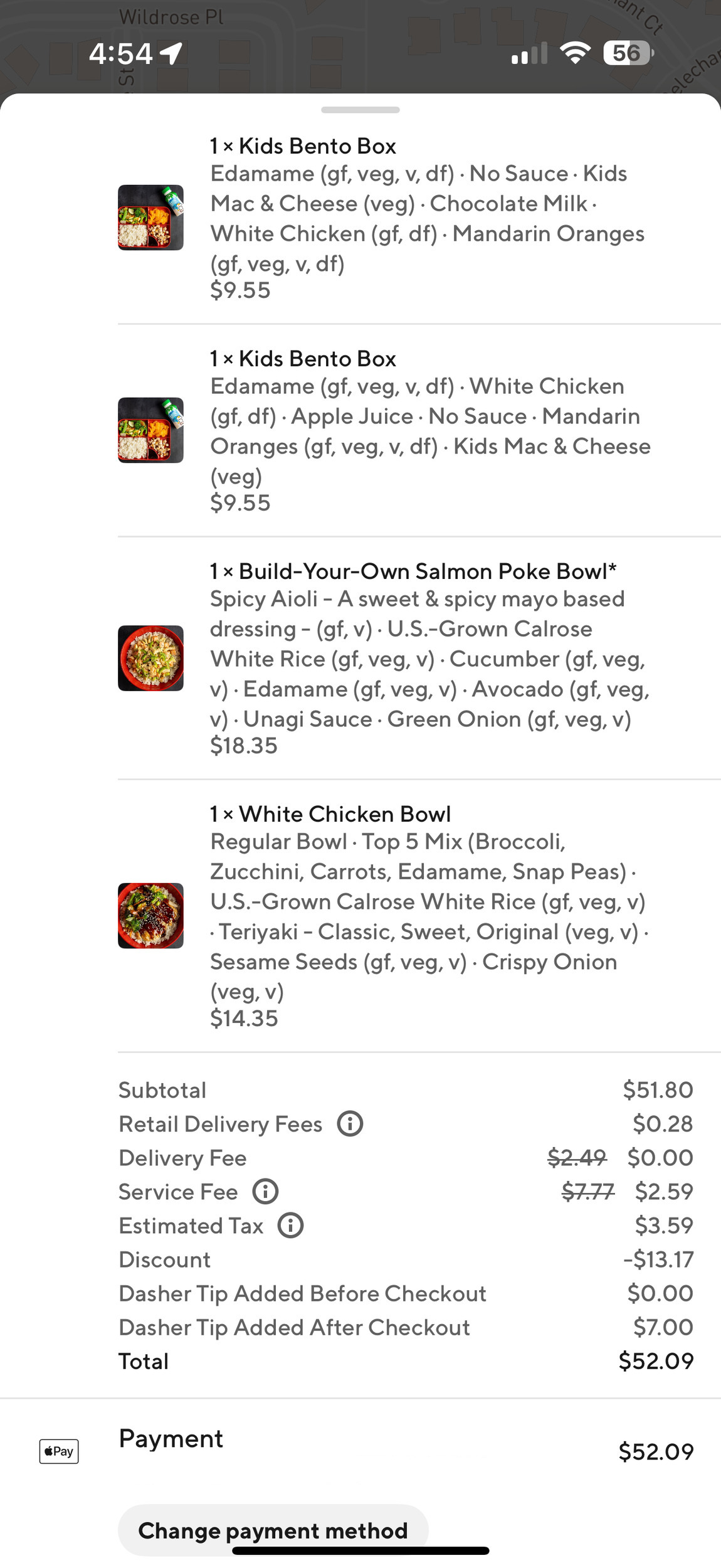Open the first Kids Bento Box thumbnail
The image size is (721, 1568).
pos(150,218)
